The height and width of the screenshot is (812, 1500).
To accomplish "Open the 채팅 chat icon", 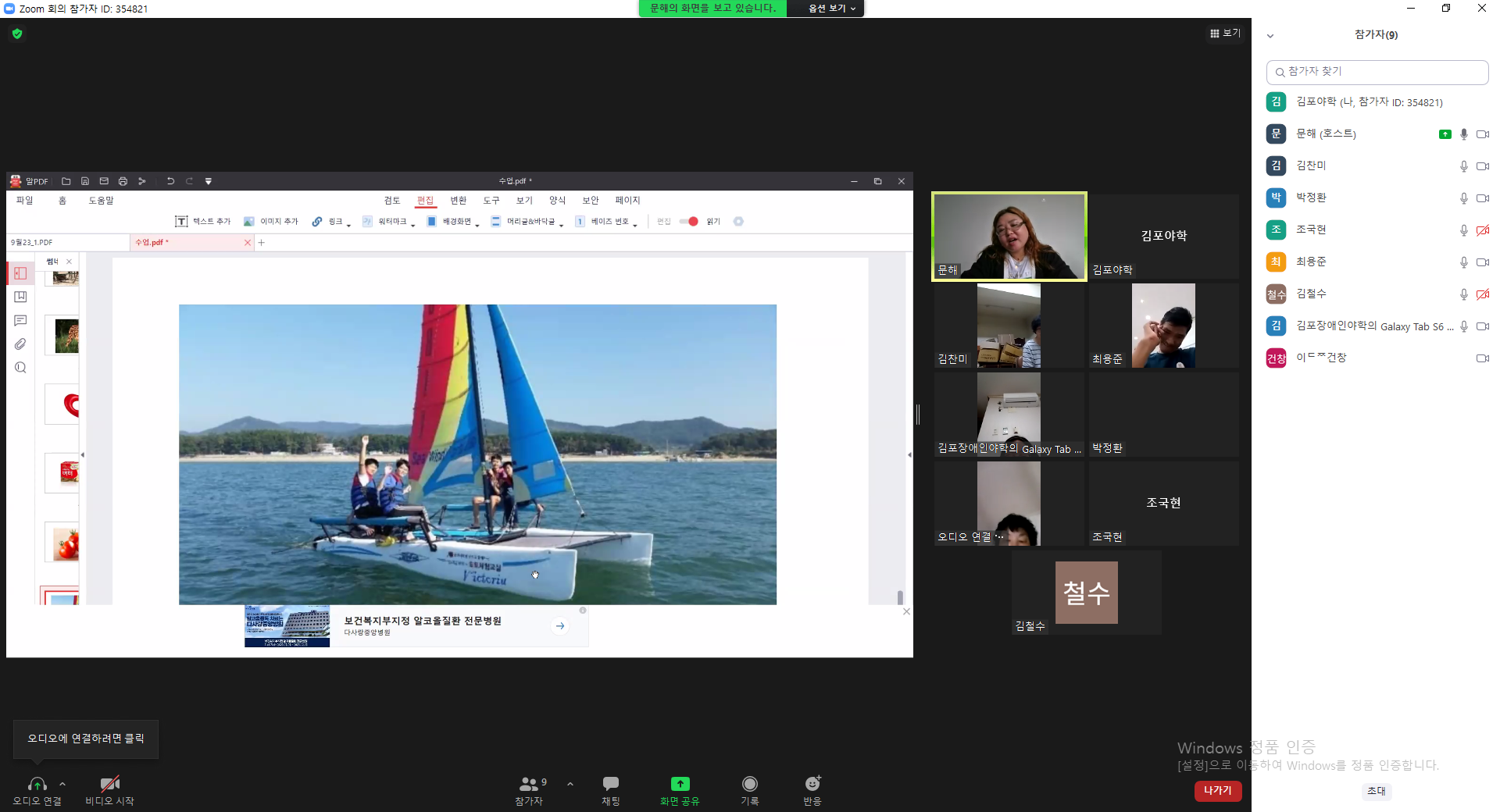I will pos(611,783).
